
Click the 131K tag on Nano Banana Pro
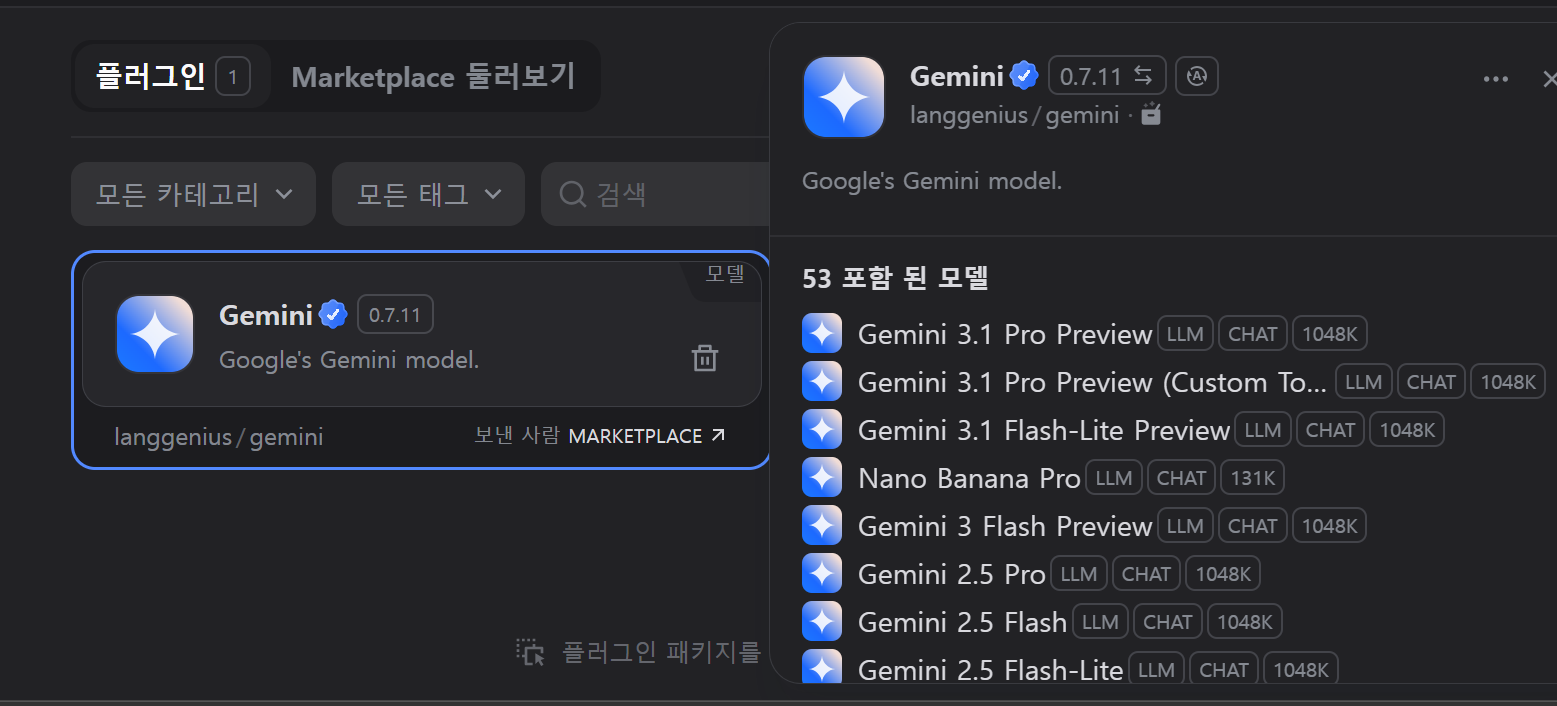pos(1253,478)
